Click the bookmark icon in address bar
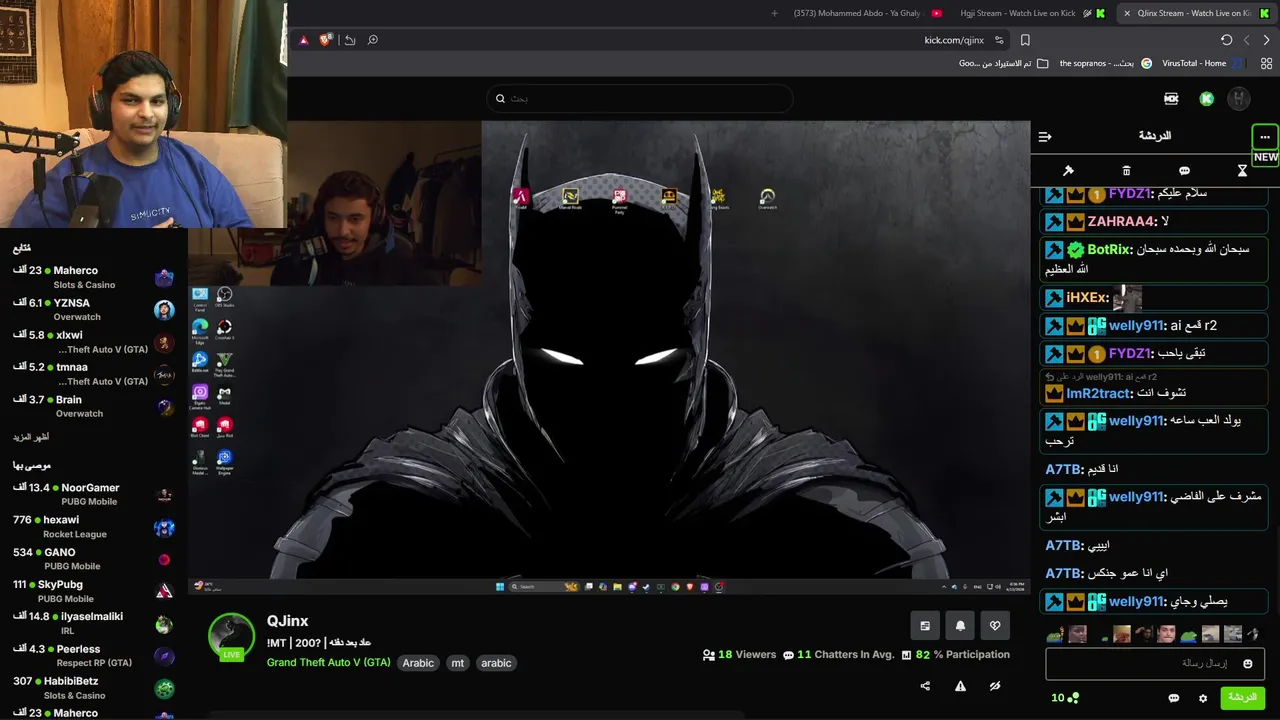Image resolution: width=1280 pixels, height=720 pixels. coord(1025,40)
